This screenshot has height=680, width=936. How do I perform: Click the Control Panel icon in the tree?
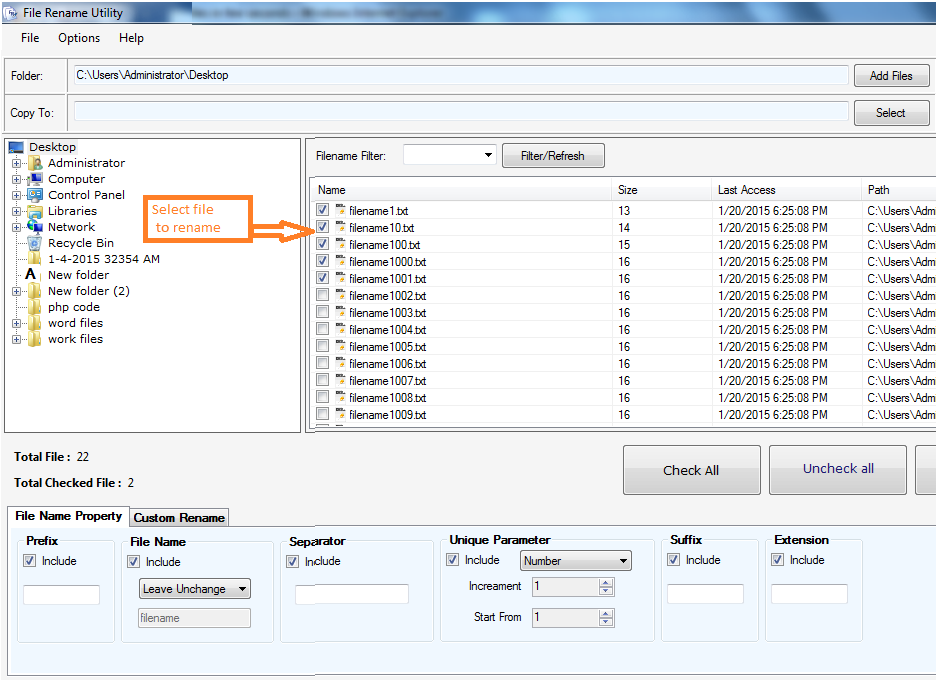36,194
